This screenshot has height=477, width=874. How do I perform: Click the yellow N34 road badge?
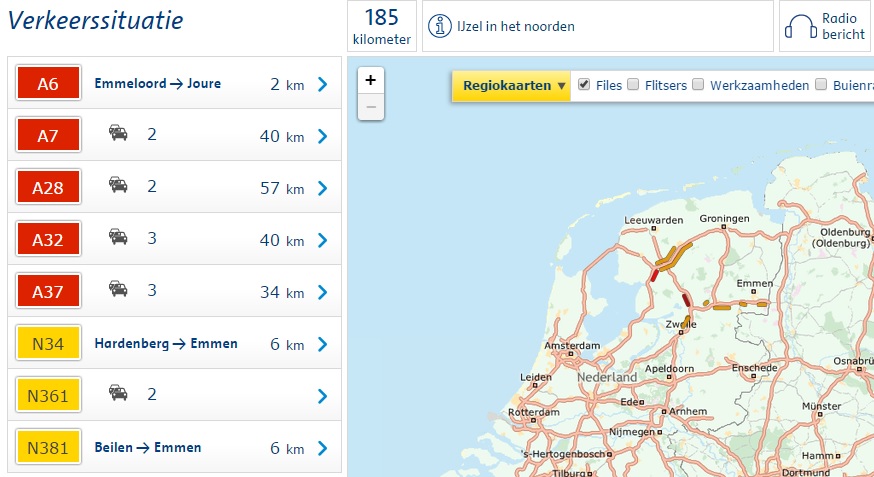click(x=48, y=344)
